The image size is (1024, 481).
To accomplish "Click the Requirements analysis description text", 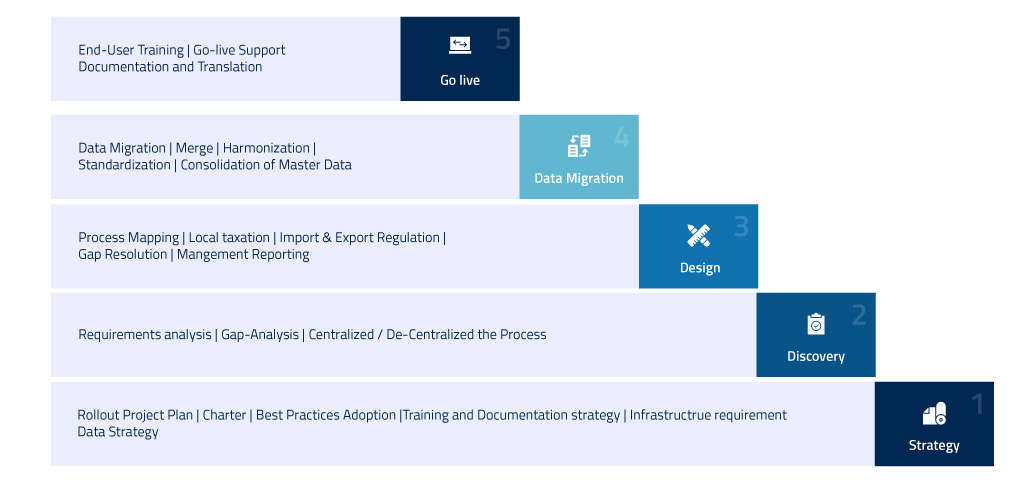I will point(145,335).
